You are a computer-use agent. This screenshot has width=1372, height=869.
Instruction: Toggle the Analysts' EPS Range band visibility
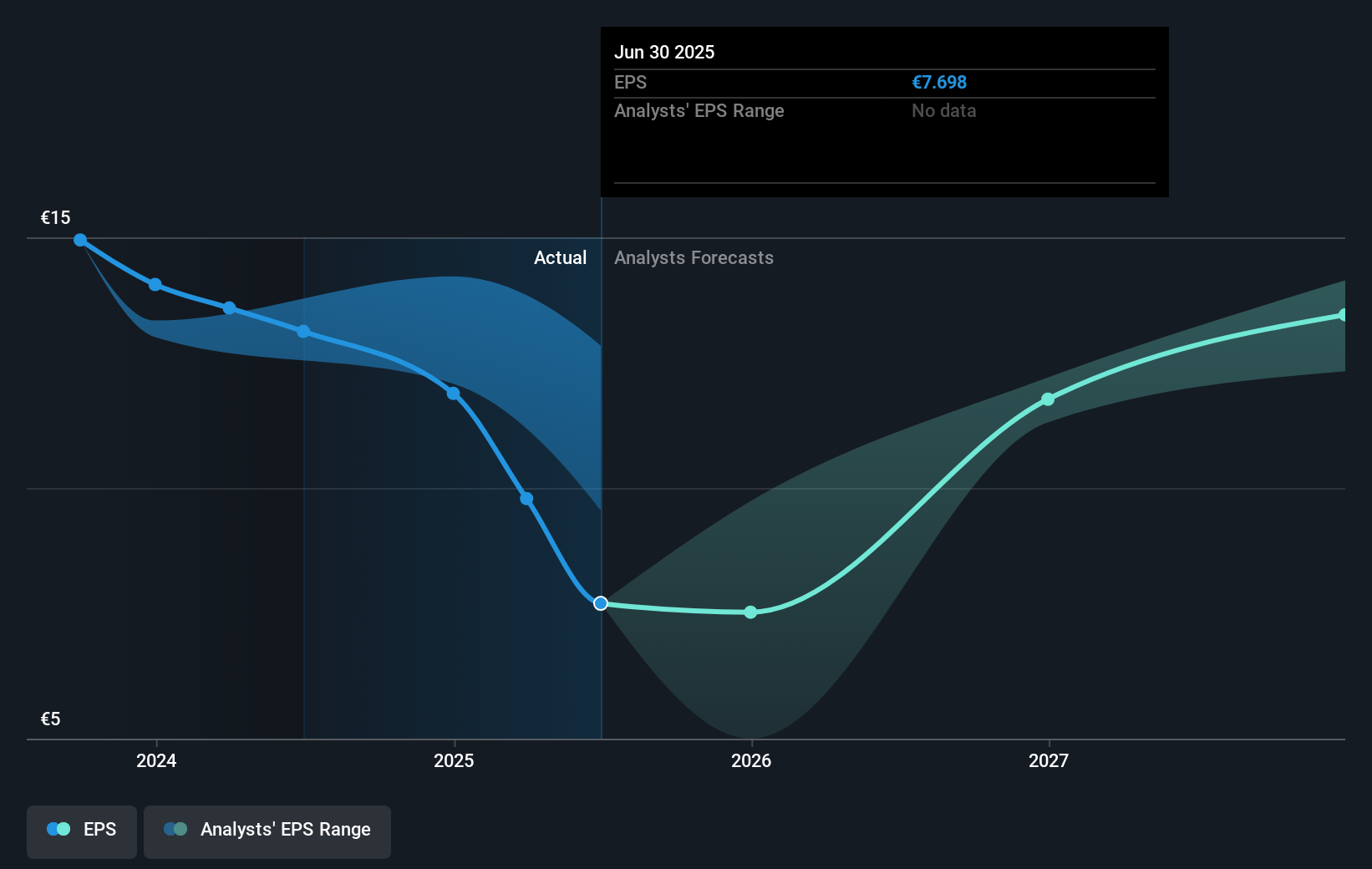tap(267, 830)
